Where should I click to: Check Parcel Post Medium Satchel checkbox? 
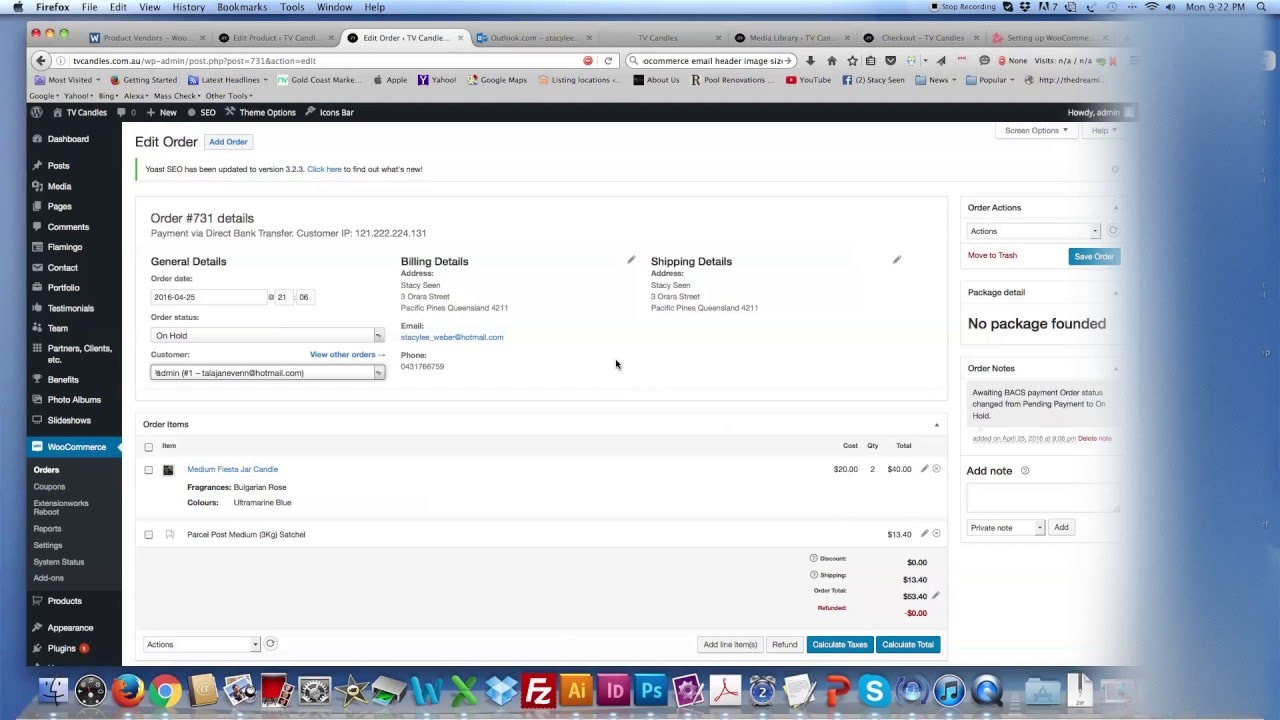pos(149,535)
